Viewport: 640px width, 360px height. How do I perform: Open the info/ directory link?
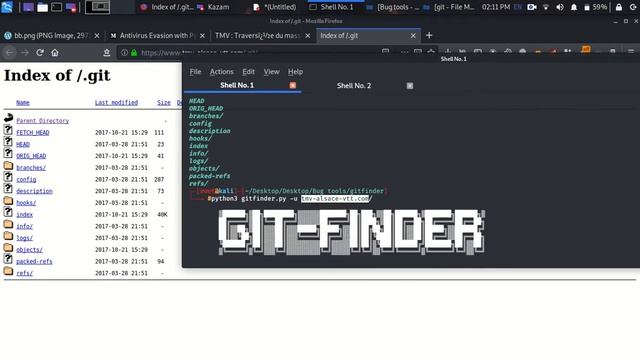pyautogui.click(x=24, y=226)
